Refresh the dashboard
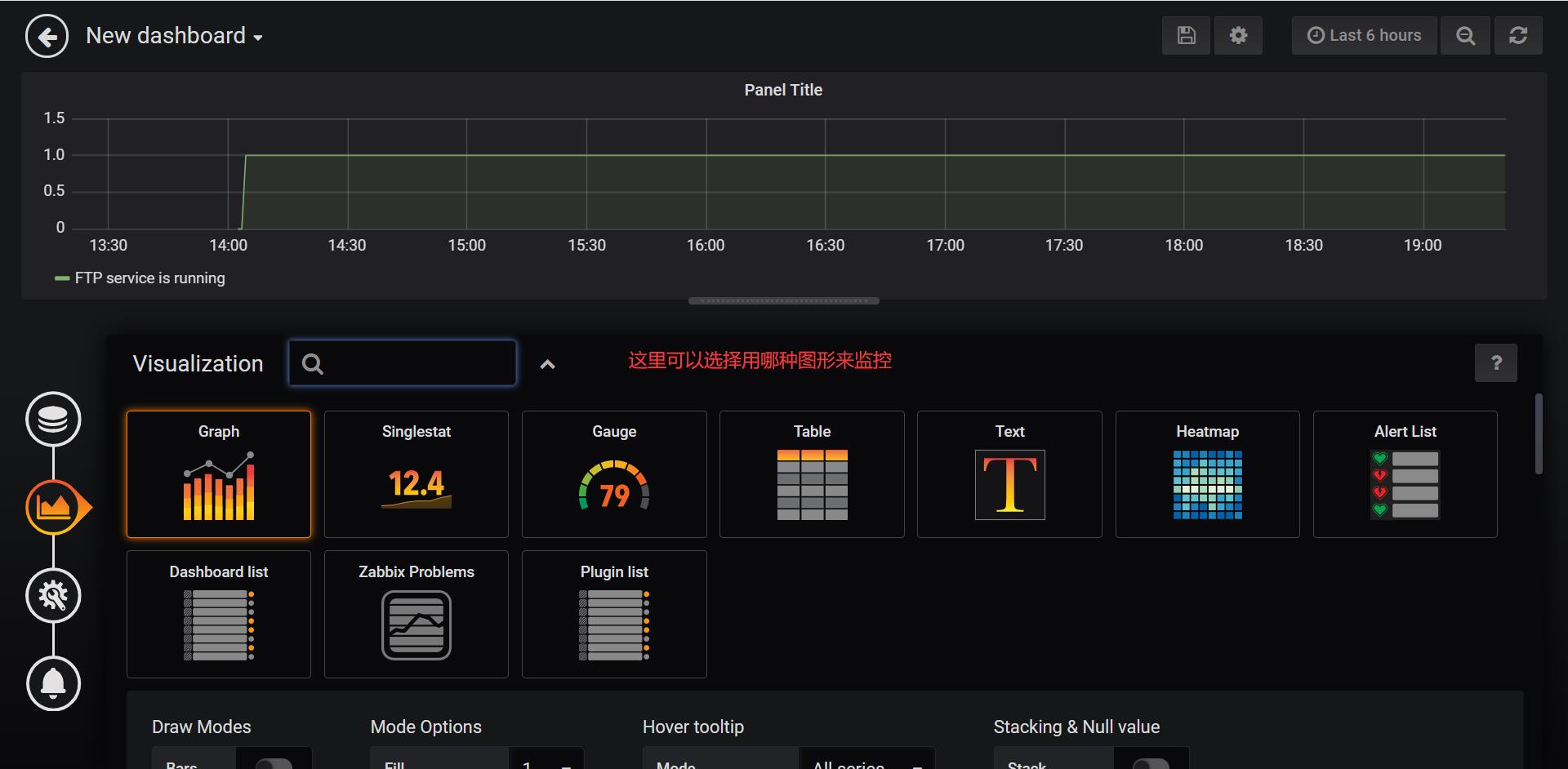The image size is (1568, 769). (x=1518, y=35)
